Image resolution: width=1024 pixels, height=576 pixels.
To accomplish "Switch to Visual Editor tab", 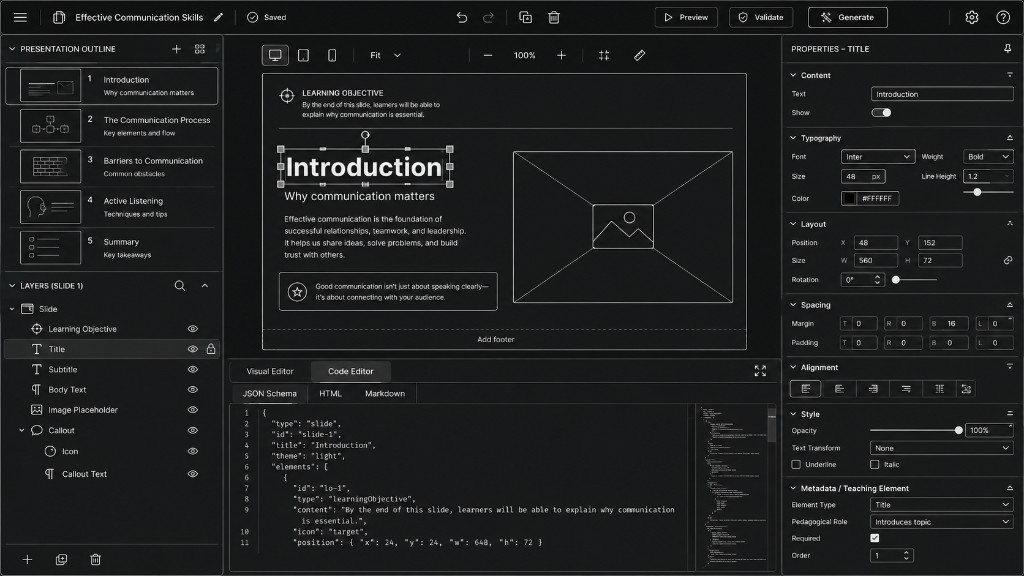I will 270,371.
